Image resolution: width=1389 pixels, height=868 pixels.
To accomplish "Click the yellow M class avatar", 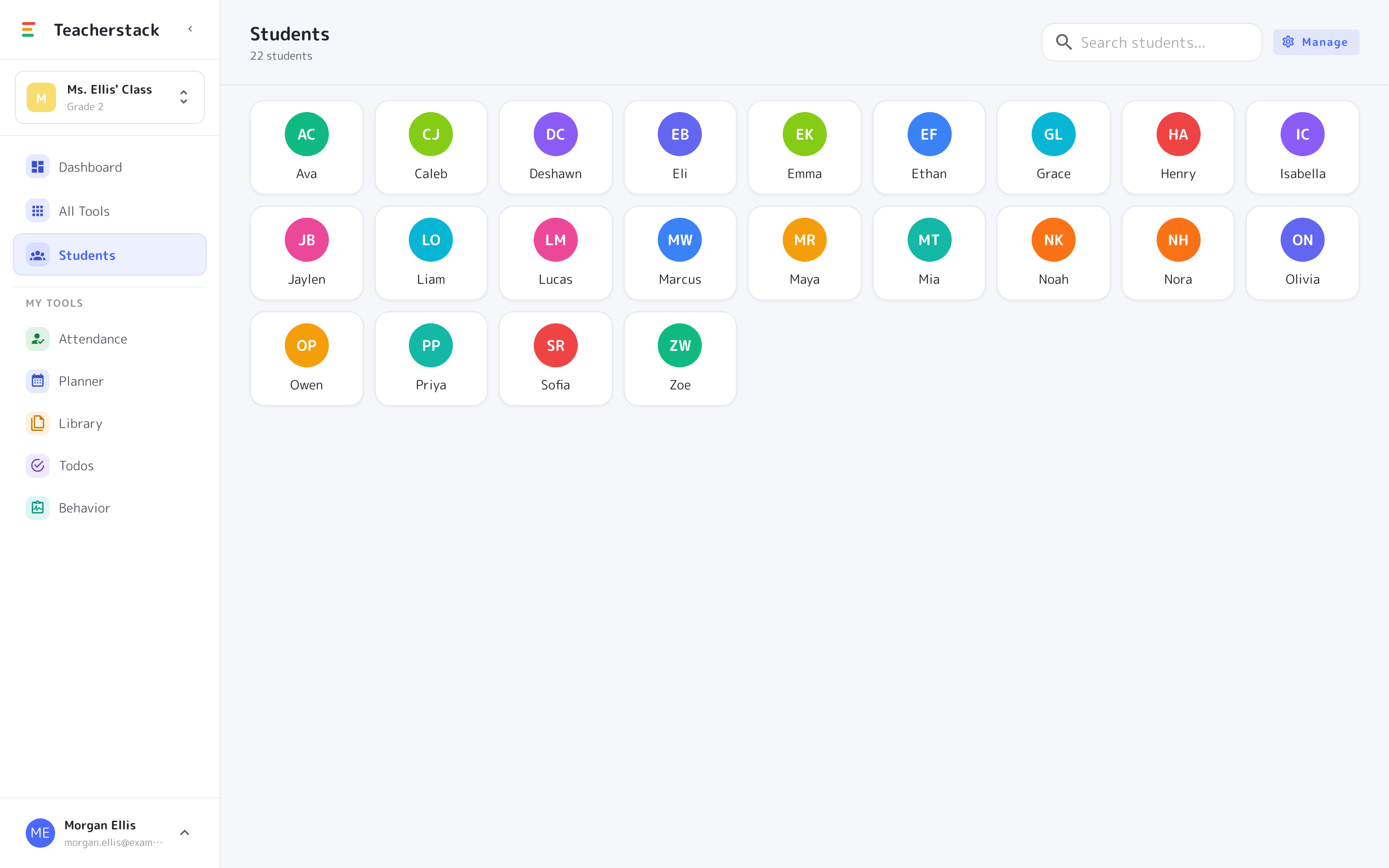I will [x=41, y=97].
